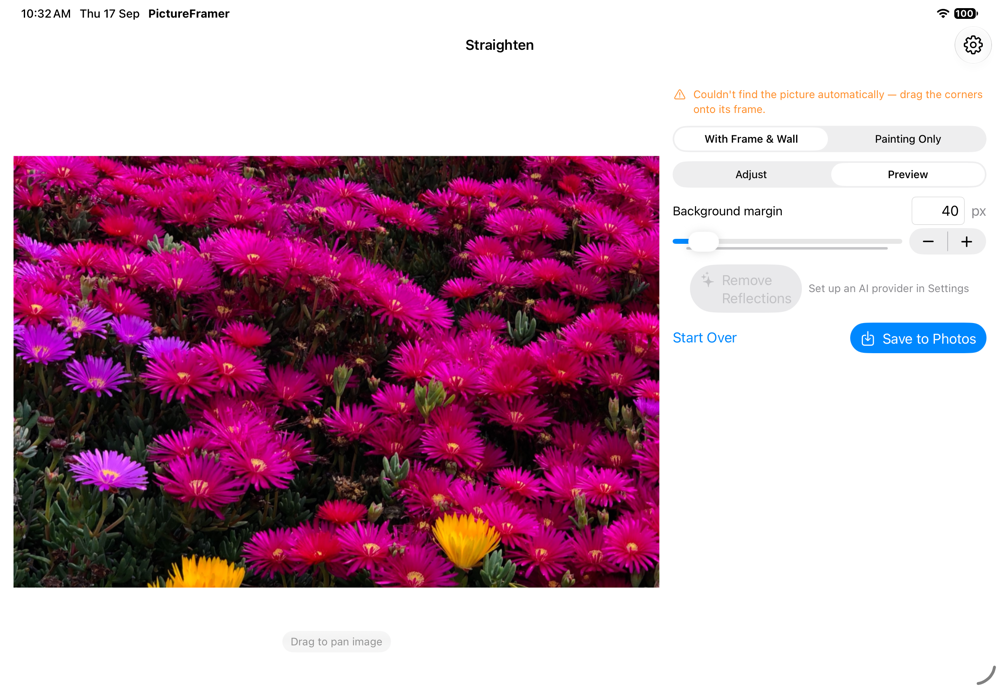Click the flower painting preview image
The height and width of the screenshot is (689, 1000).
pyautogui.click(x=336, y=372)
